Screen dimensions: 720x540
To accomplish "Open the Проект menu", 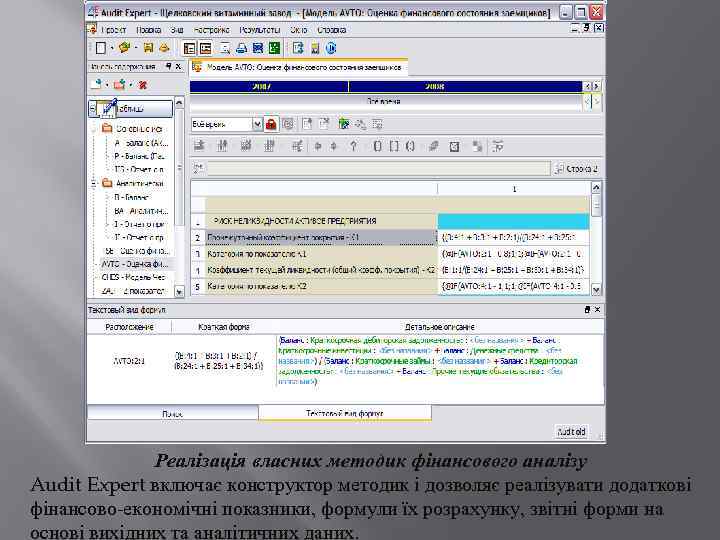I will [x=113, y=30].
